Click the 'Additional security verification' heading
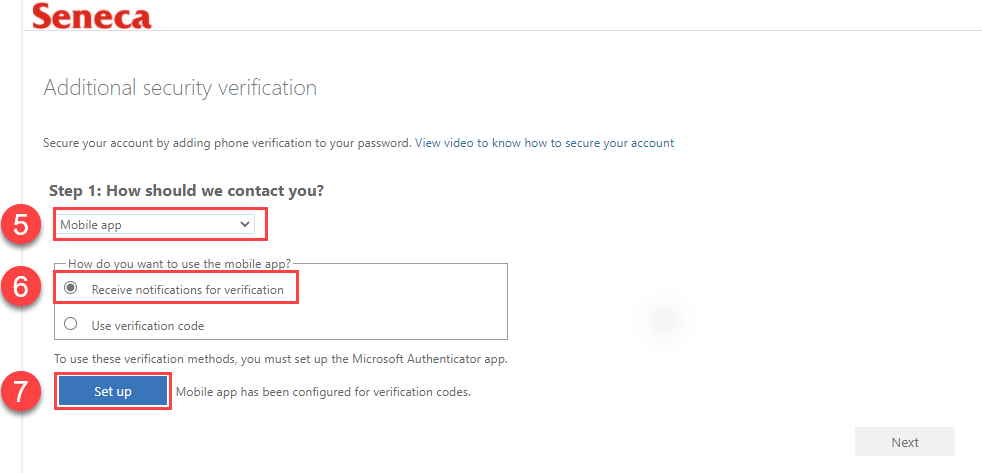The image size is (982, 473). (180, 88)
